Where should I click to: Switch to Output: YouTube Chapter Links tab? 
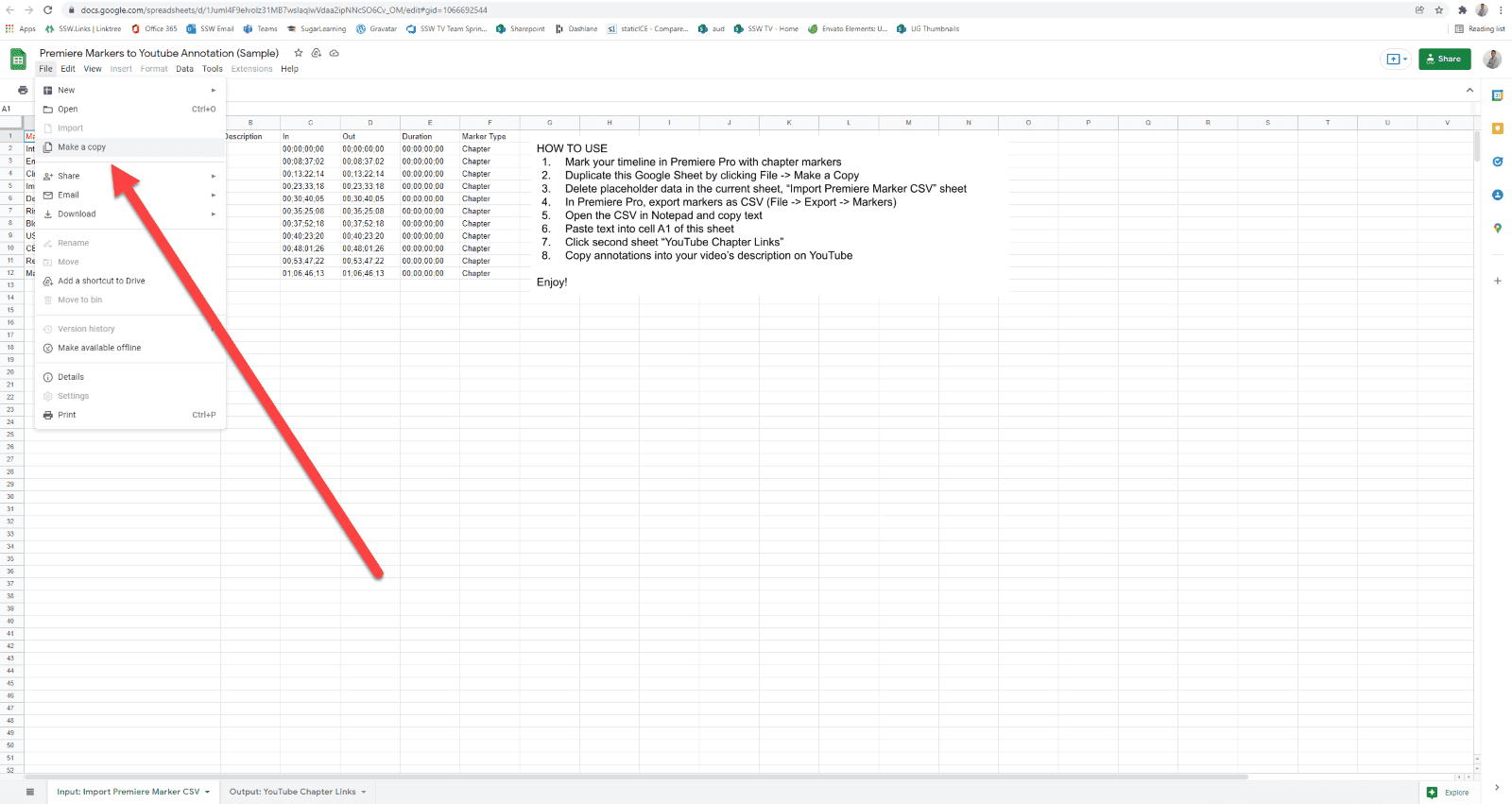(x=292, y=792)
